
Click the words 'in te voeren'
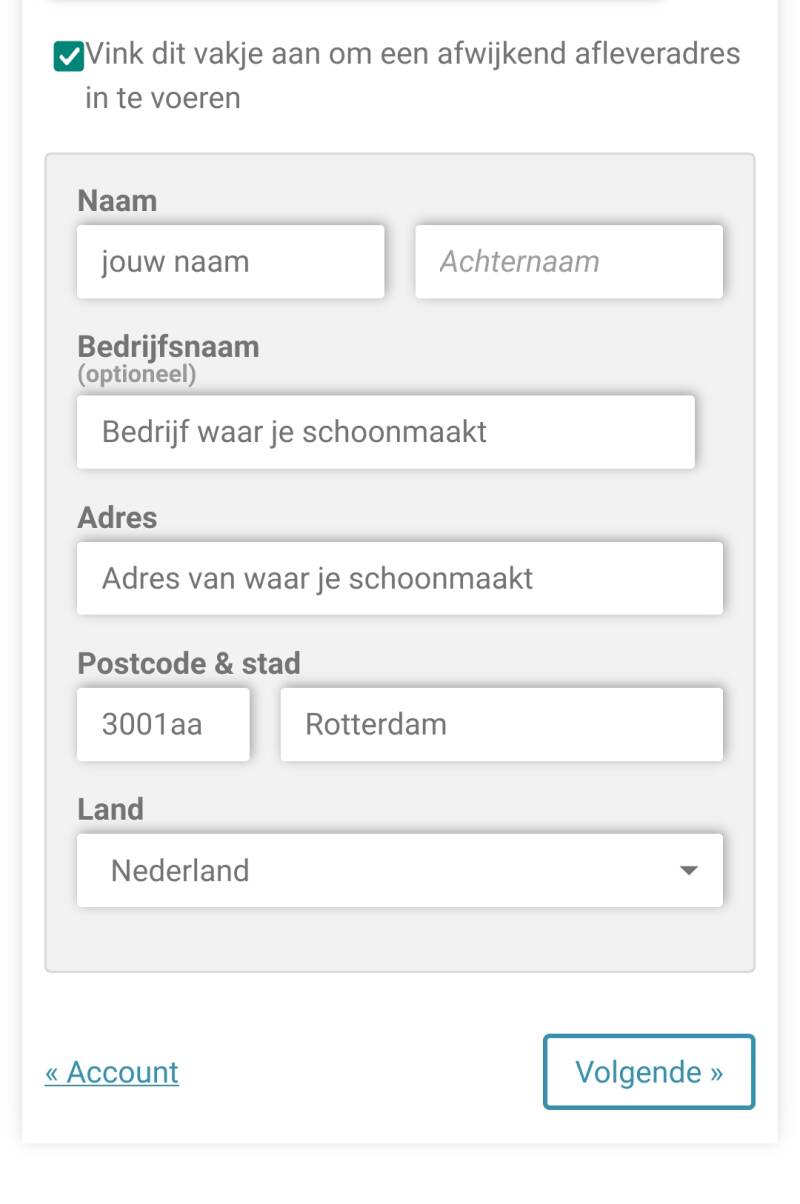coord(163,98)
